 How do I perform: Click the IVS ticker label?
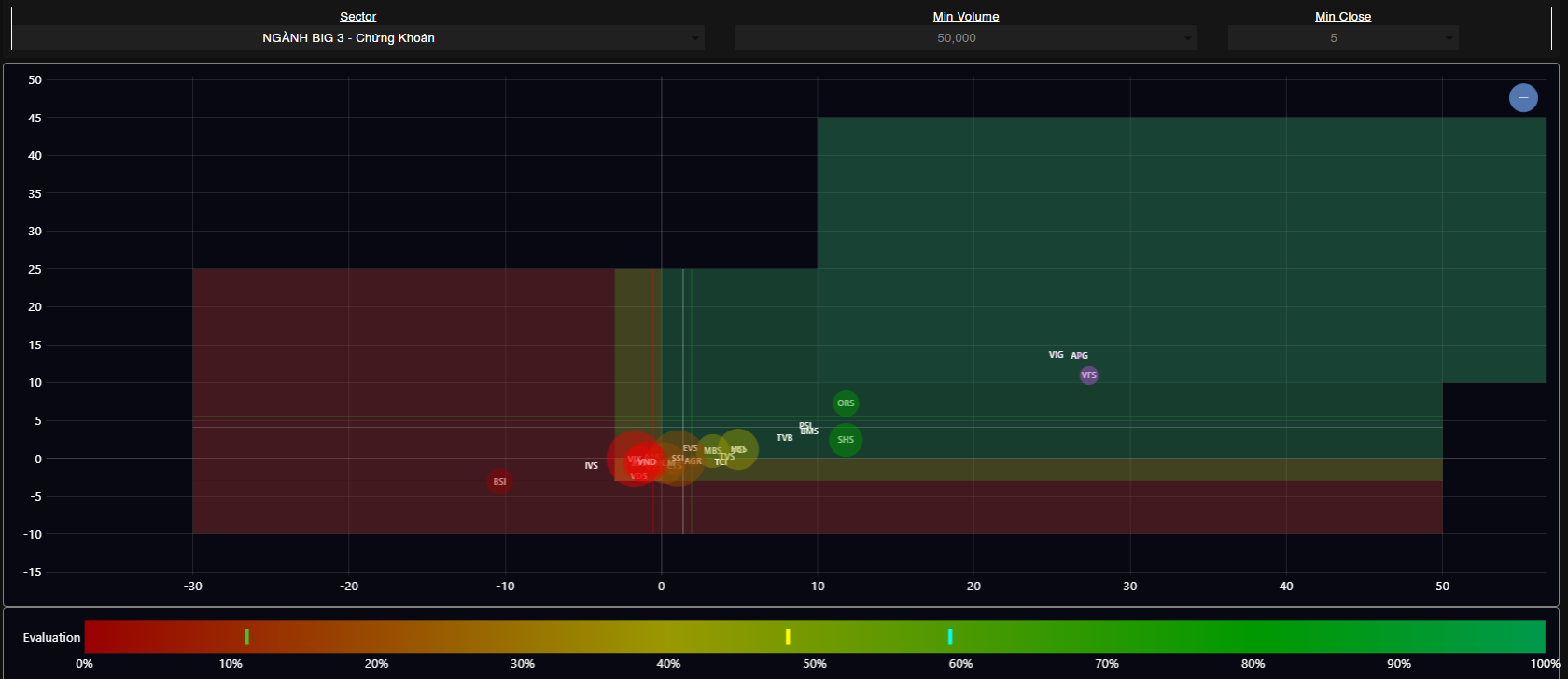[592, 466]
